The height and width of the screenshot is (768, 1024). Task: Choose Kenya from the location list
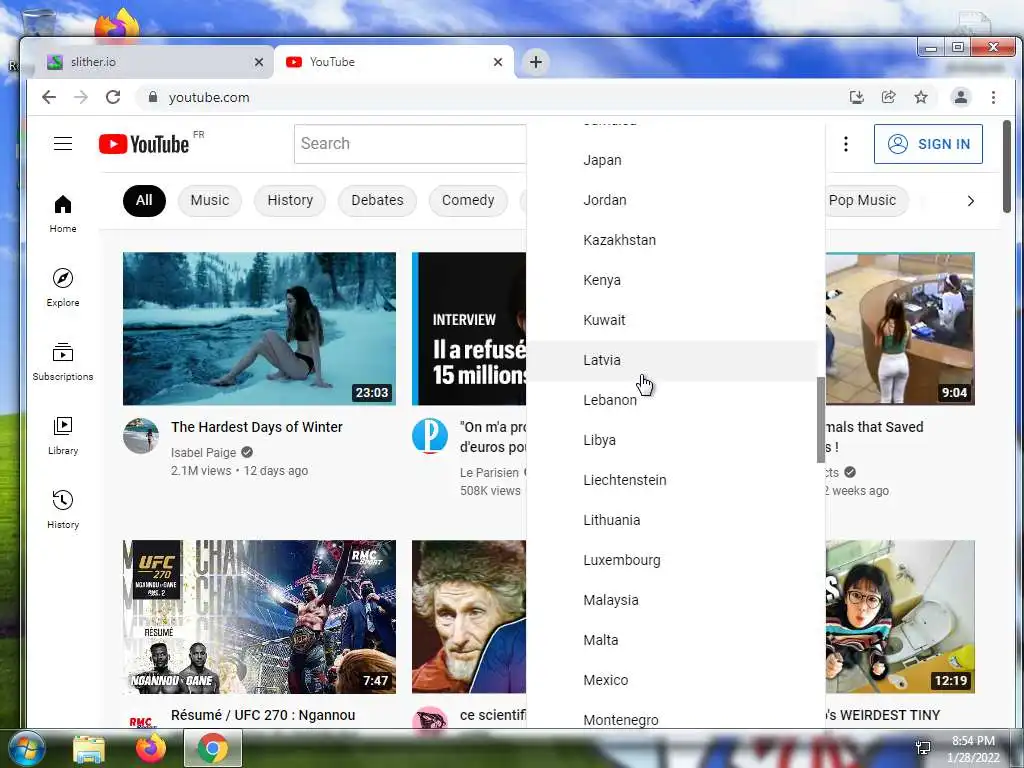pyautogui.click(x=671, y=280)
